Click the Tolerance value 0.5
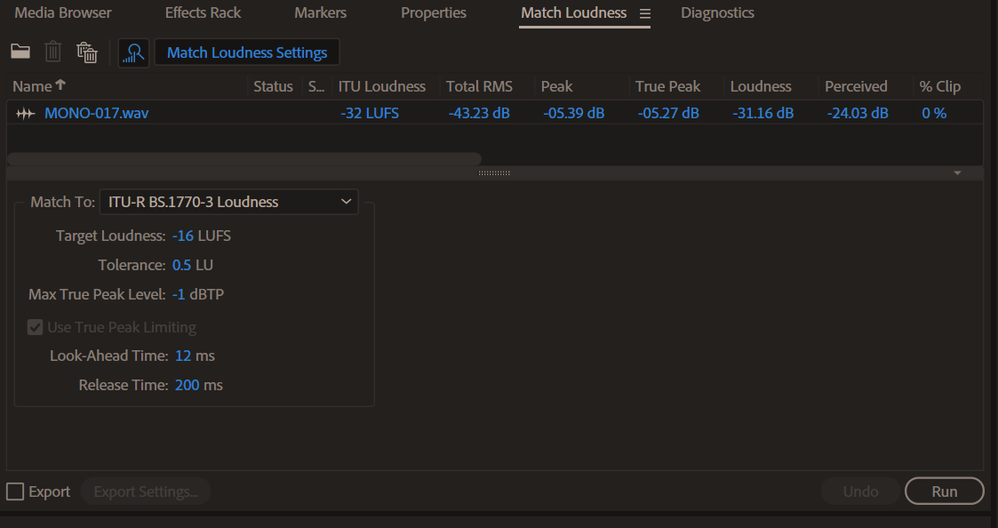Image resolution: width=998 pixels, height=528 pixels. click(x=181, y=265)
